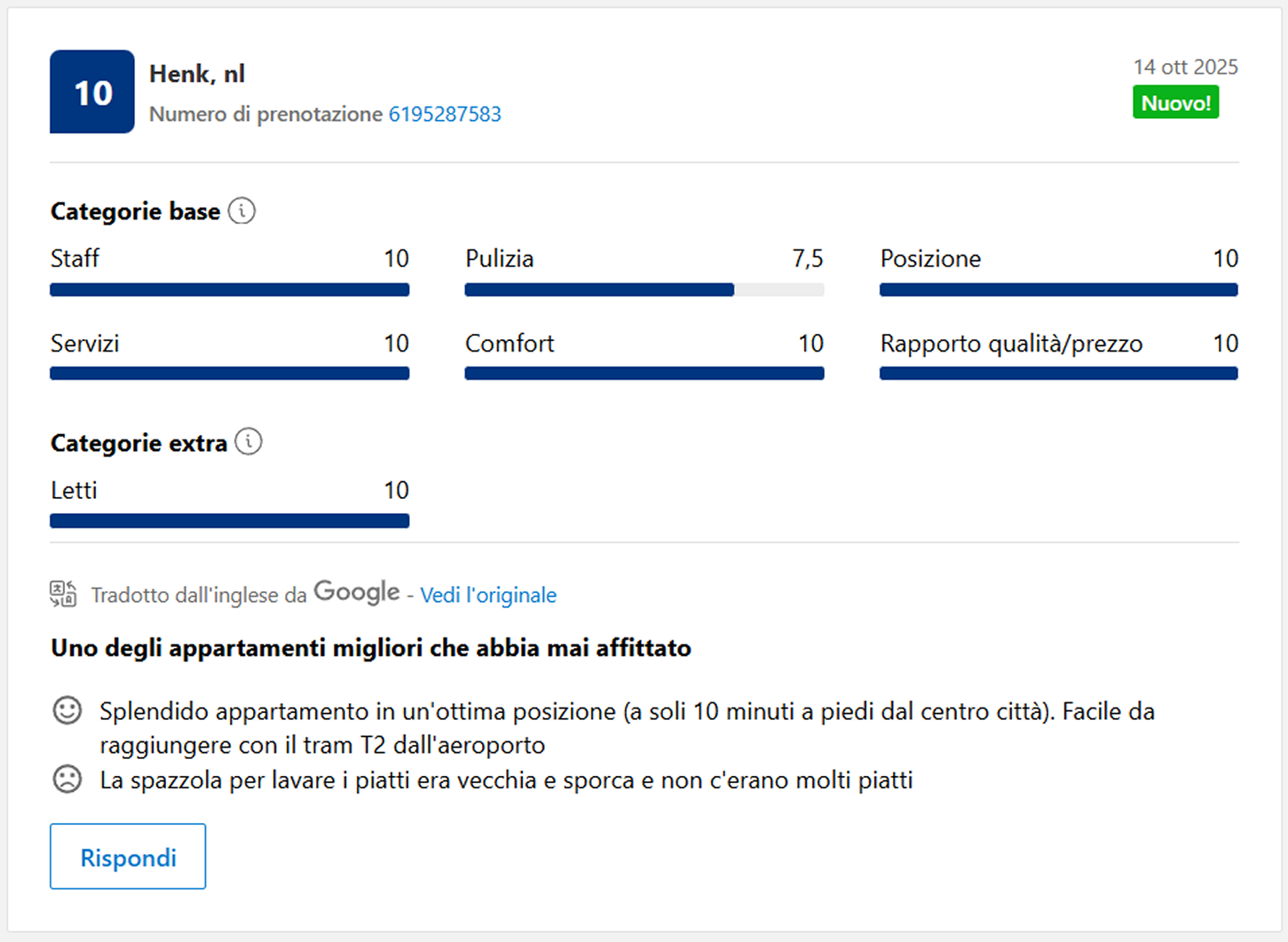
Task: Click the Letti rating bar
Action: pyautogui.click(x=230, y=521)
